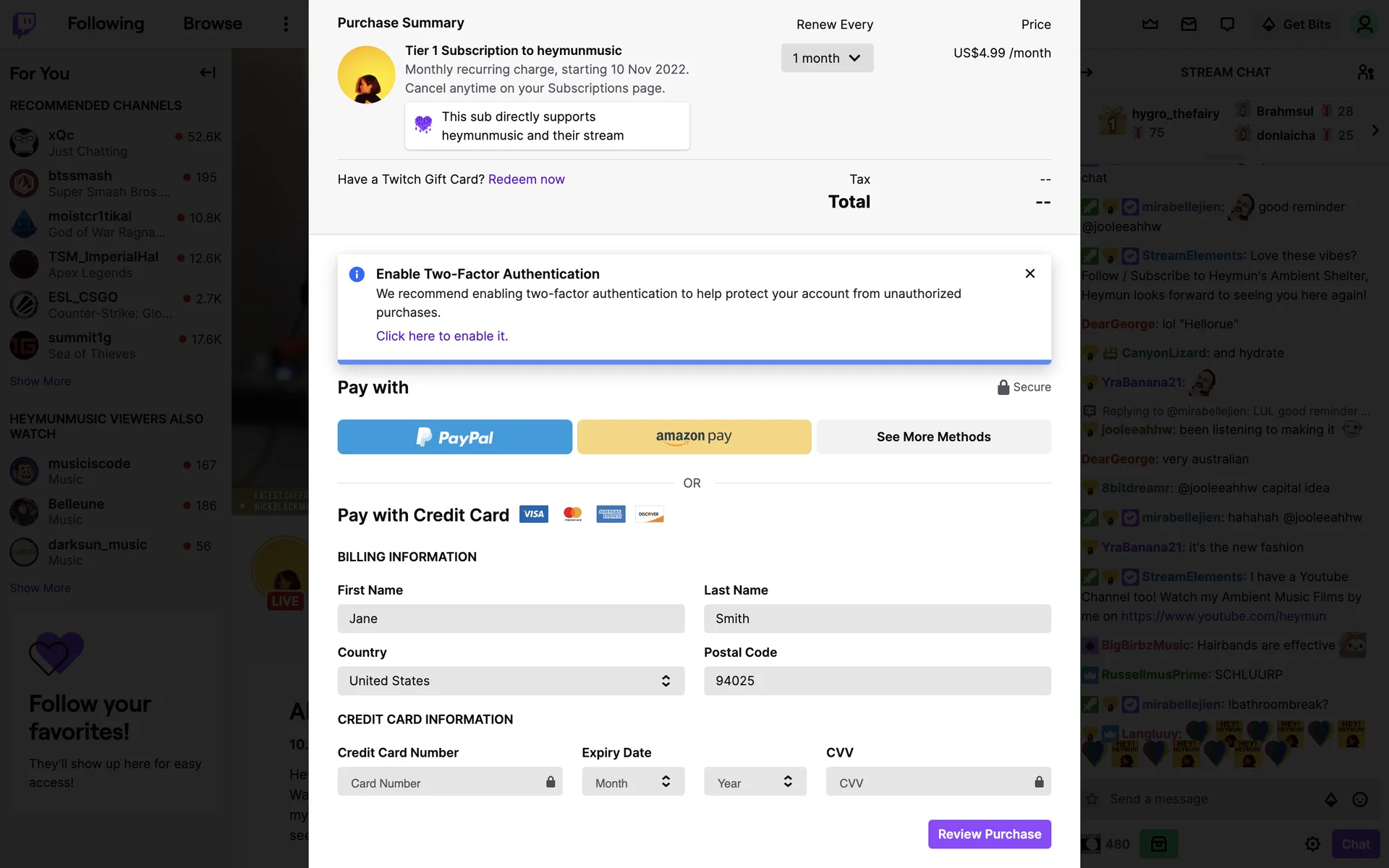Image resolution: width=1389 pixels, height=868 pixels.
Task: Open the user profile avatar menu
Action: (x=1364, y=24)
